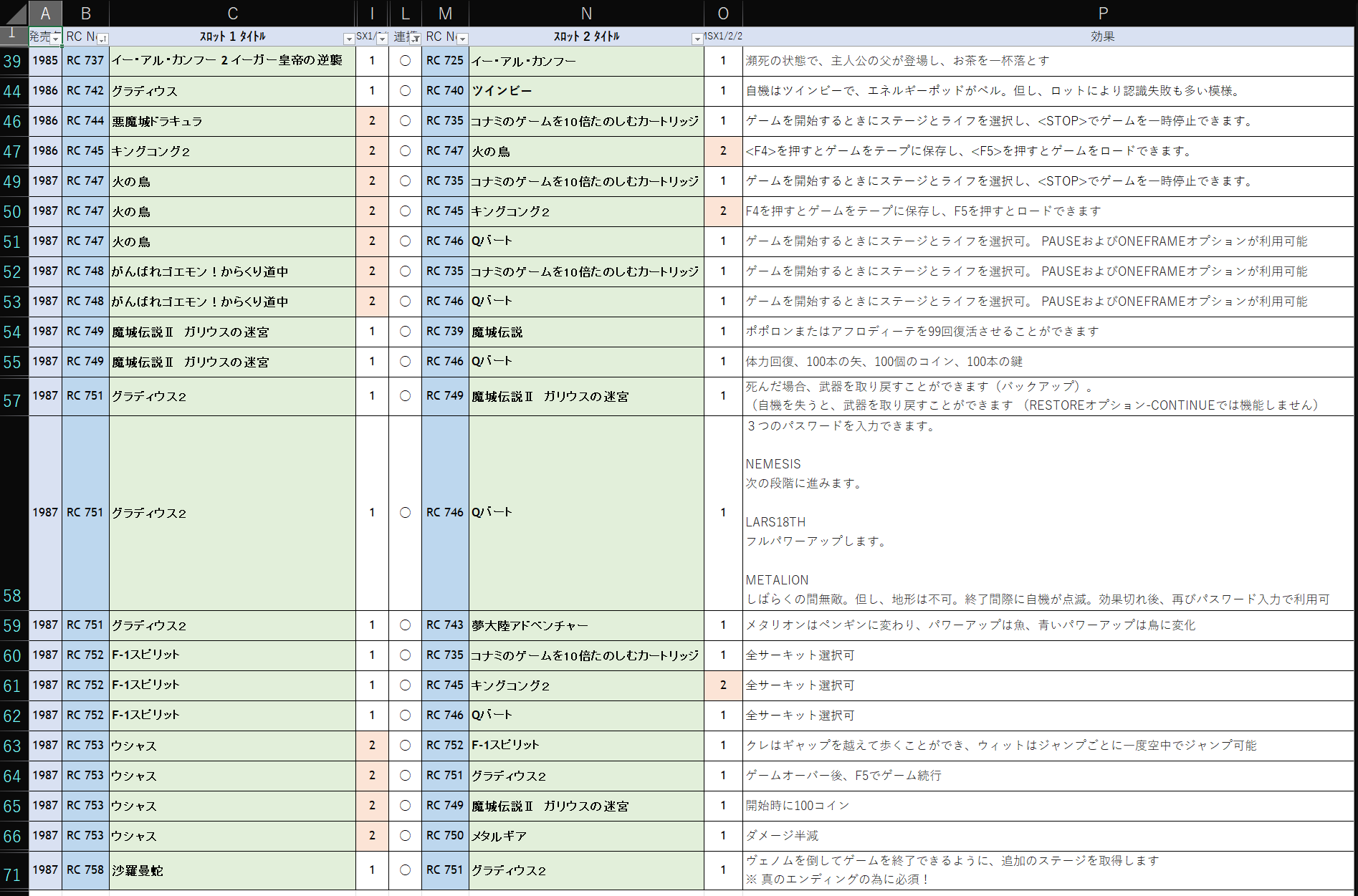
Task: Select column N header
Action: (x=586, y=13)
